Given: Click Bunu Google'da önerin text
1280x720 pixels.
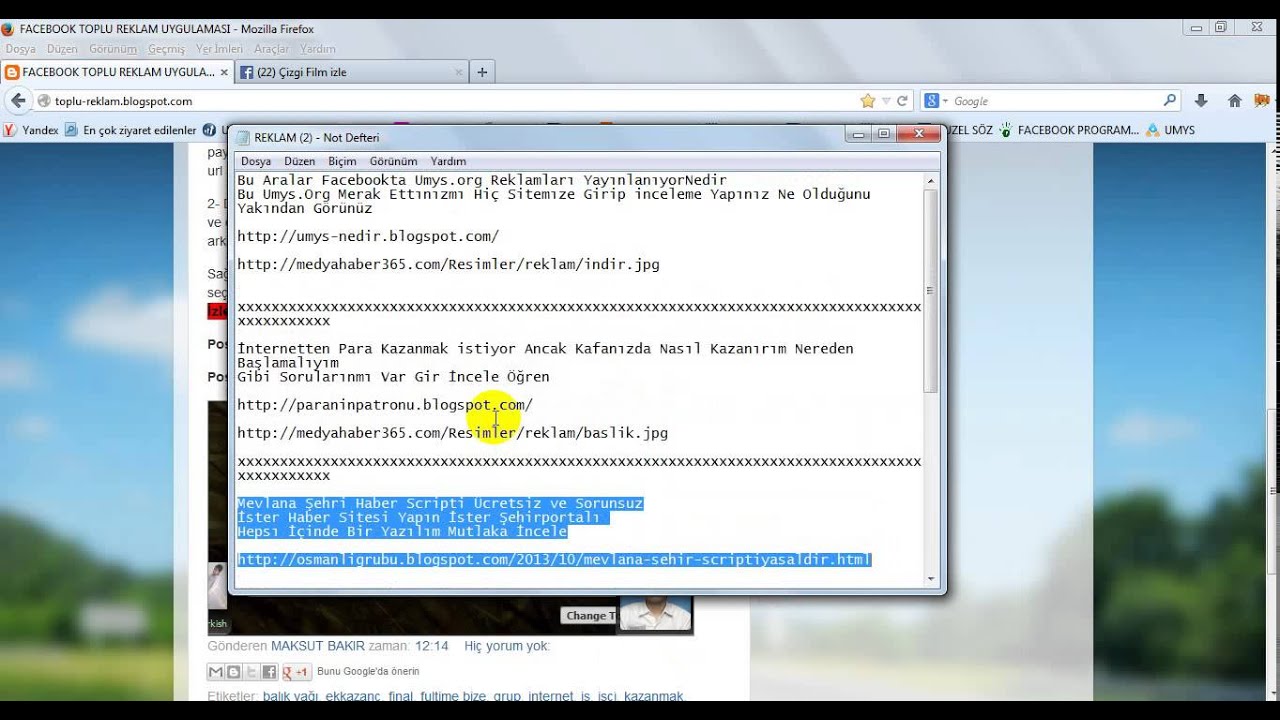Looking at the screenshot, I should pyautogui.click(x=368, y=672).
